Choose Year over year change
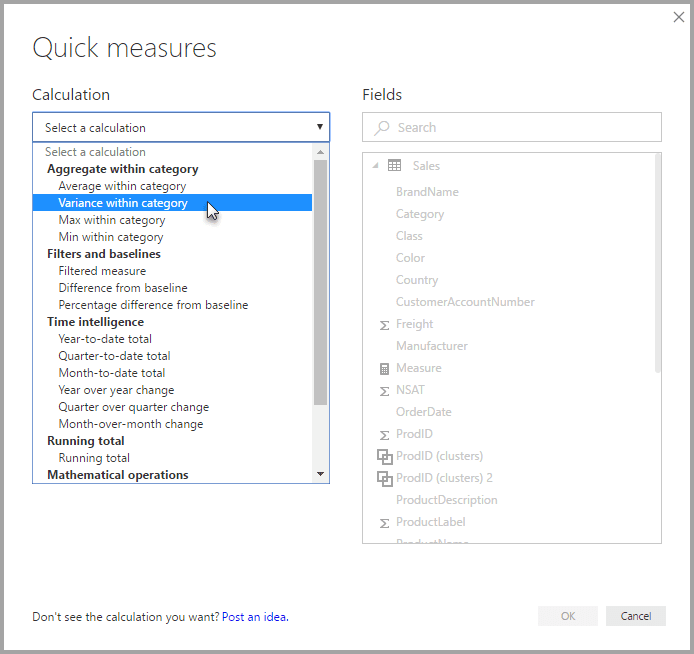 [x=172, y=390]
